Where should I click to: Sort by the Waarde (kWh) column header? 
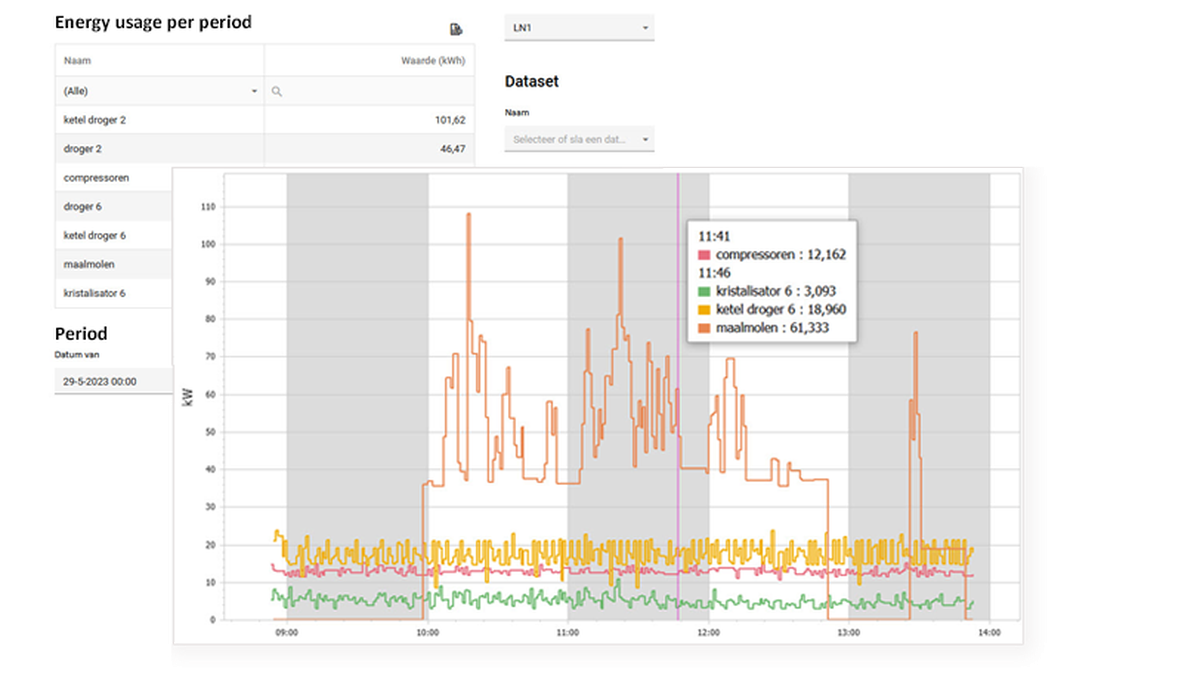pos(432,60)
